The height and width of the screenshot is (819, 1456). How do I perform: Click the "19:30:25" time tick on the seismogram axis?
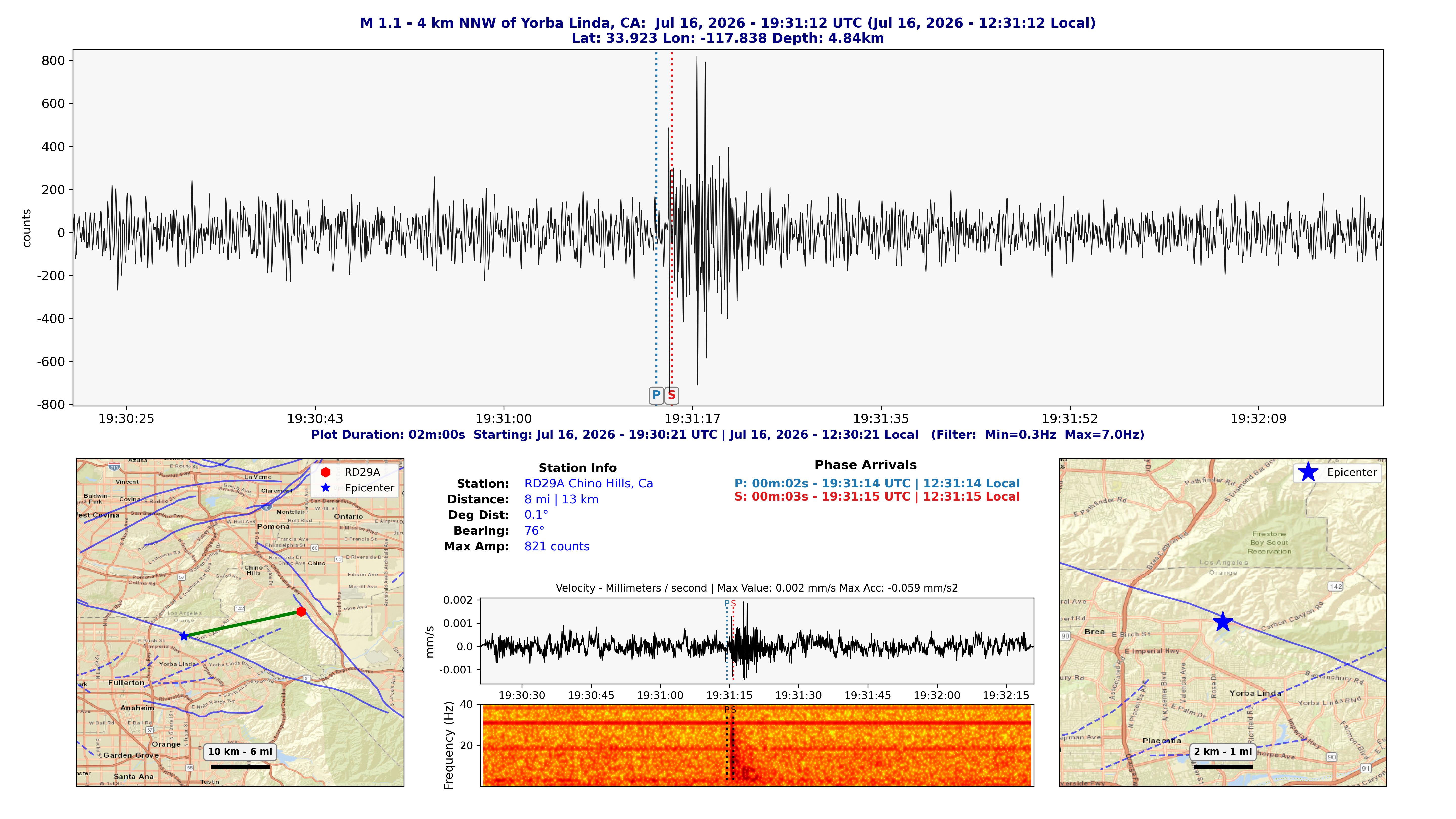[x=126, y=419]
